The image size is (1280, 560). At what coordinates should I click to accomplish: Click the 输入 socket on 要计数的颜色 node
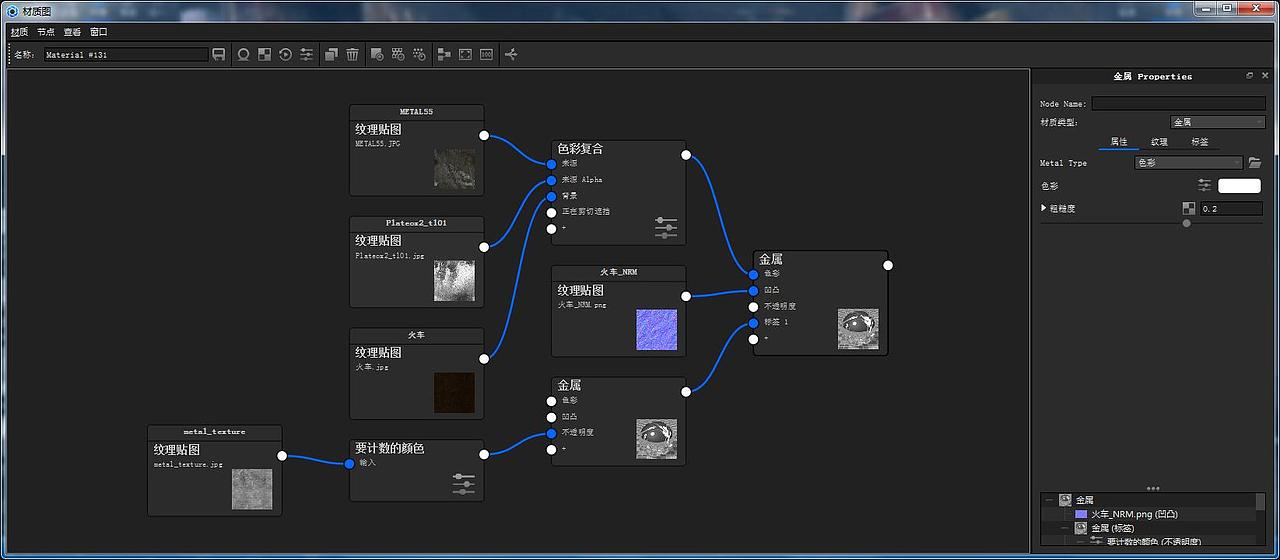349,463
